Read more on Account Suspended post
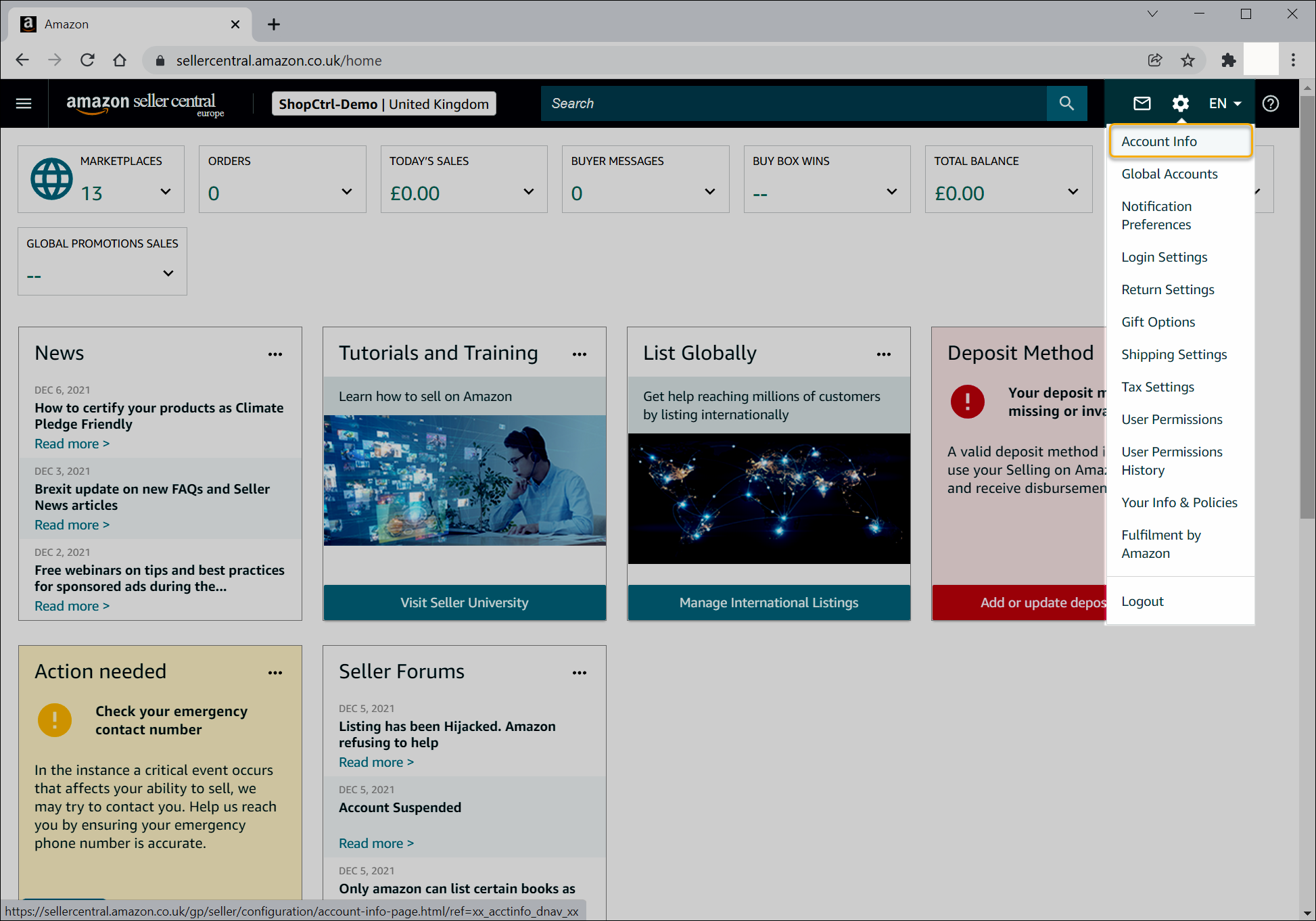Screen dimensions: 1316x921 click(376, 843)
